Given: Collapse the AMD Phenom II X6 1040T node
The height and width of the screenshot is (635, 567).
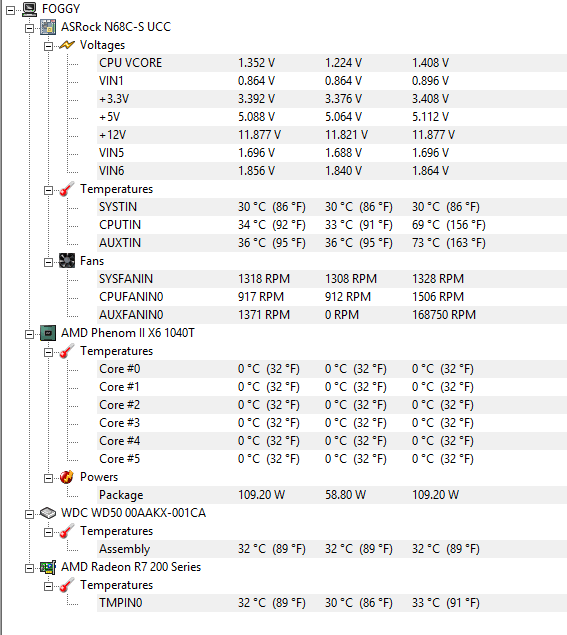Looking at the screenshot, I should [29, 335].
